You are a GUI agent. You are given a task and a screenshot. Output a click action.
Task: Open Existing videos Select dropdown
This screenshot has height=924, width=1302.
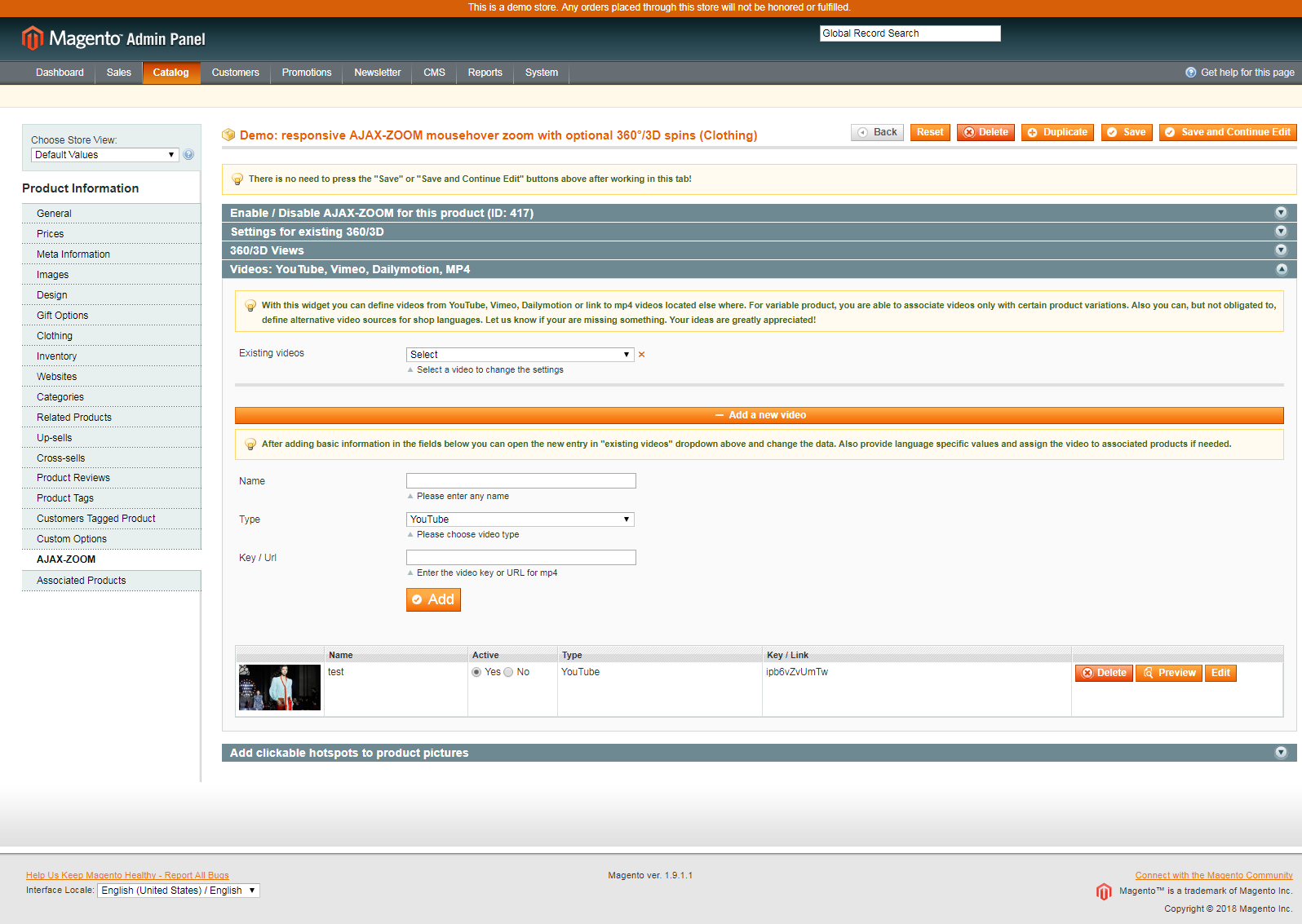(520, 355)
